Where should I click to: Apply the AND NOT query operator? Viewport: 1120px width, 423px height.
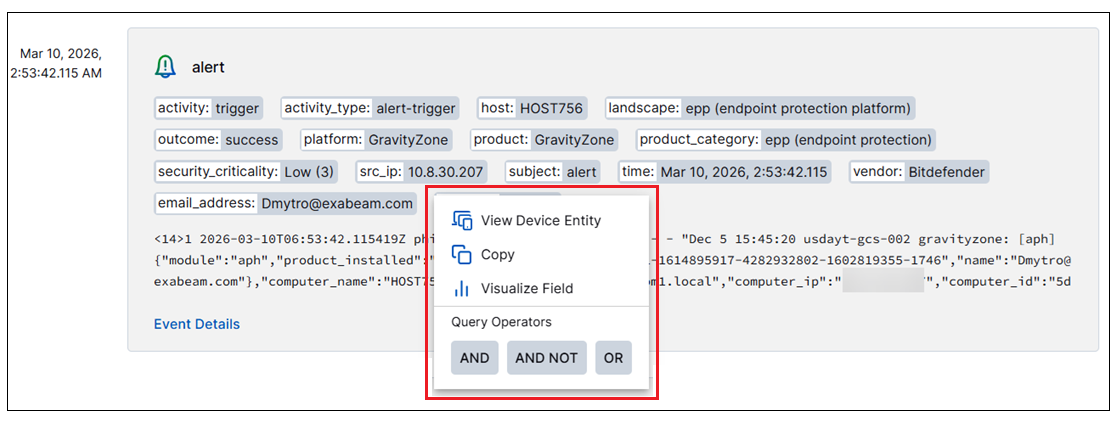click(x=546, y=358)
